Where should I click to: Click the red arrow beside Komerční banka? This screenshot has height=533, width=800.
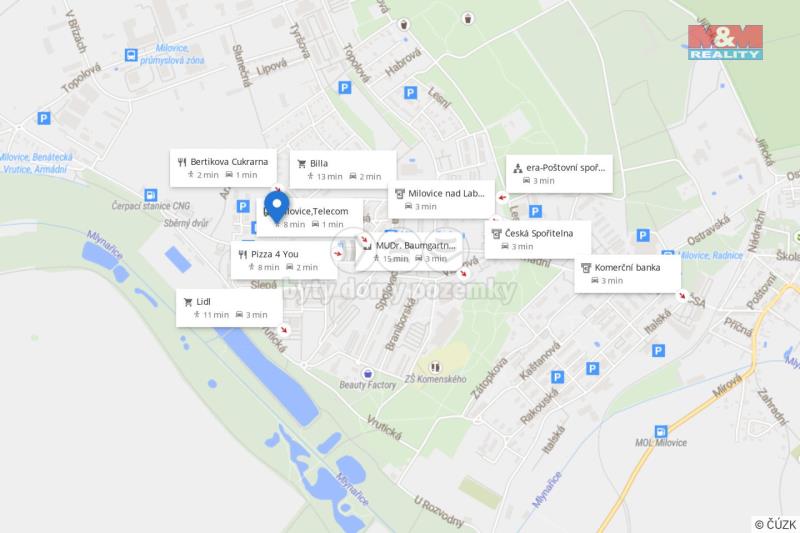pos(682,295)
